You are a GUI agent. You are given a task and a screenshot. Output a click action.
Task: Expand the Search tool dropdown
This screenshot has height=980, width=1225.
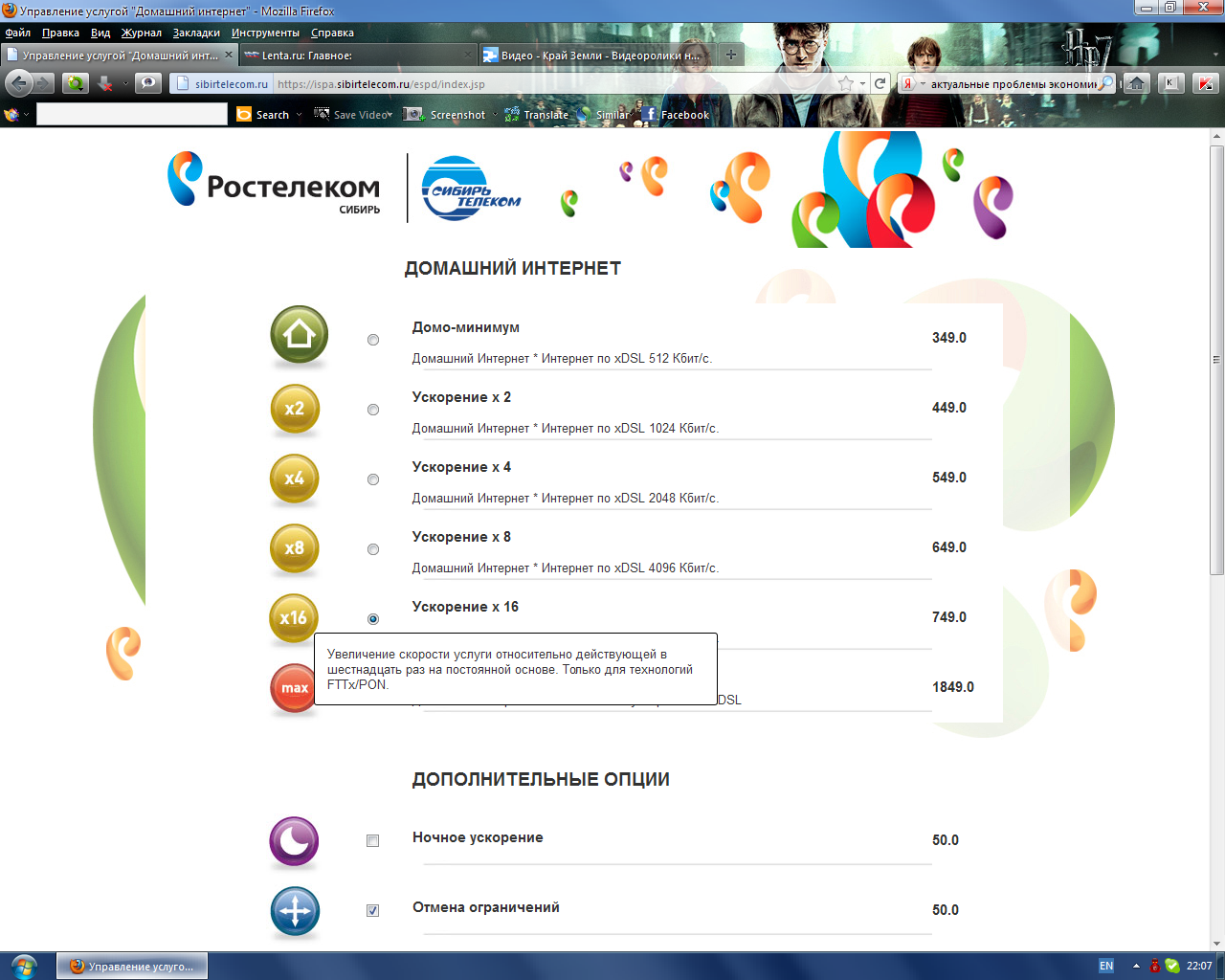coord(298,114)
